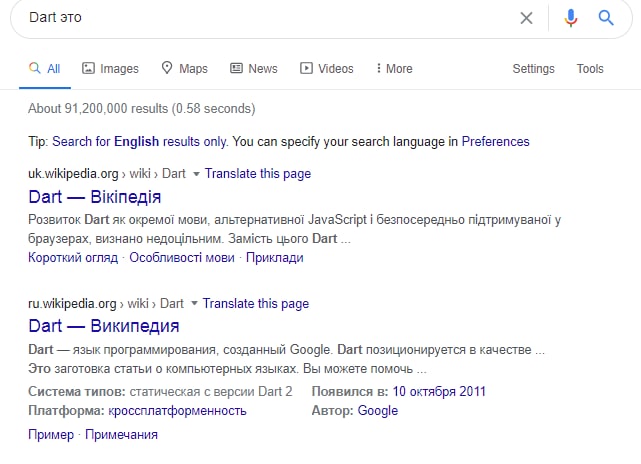Image resolution: width=641 pixels, height=464 pixels.
Task: Click 'About 91,200,000 results' text
Action: [x=141, y=109]
